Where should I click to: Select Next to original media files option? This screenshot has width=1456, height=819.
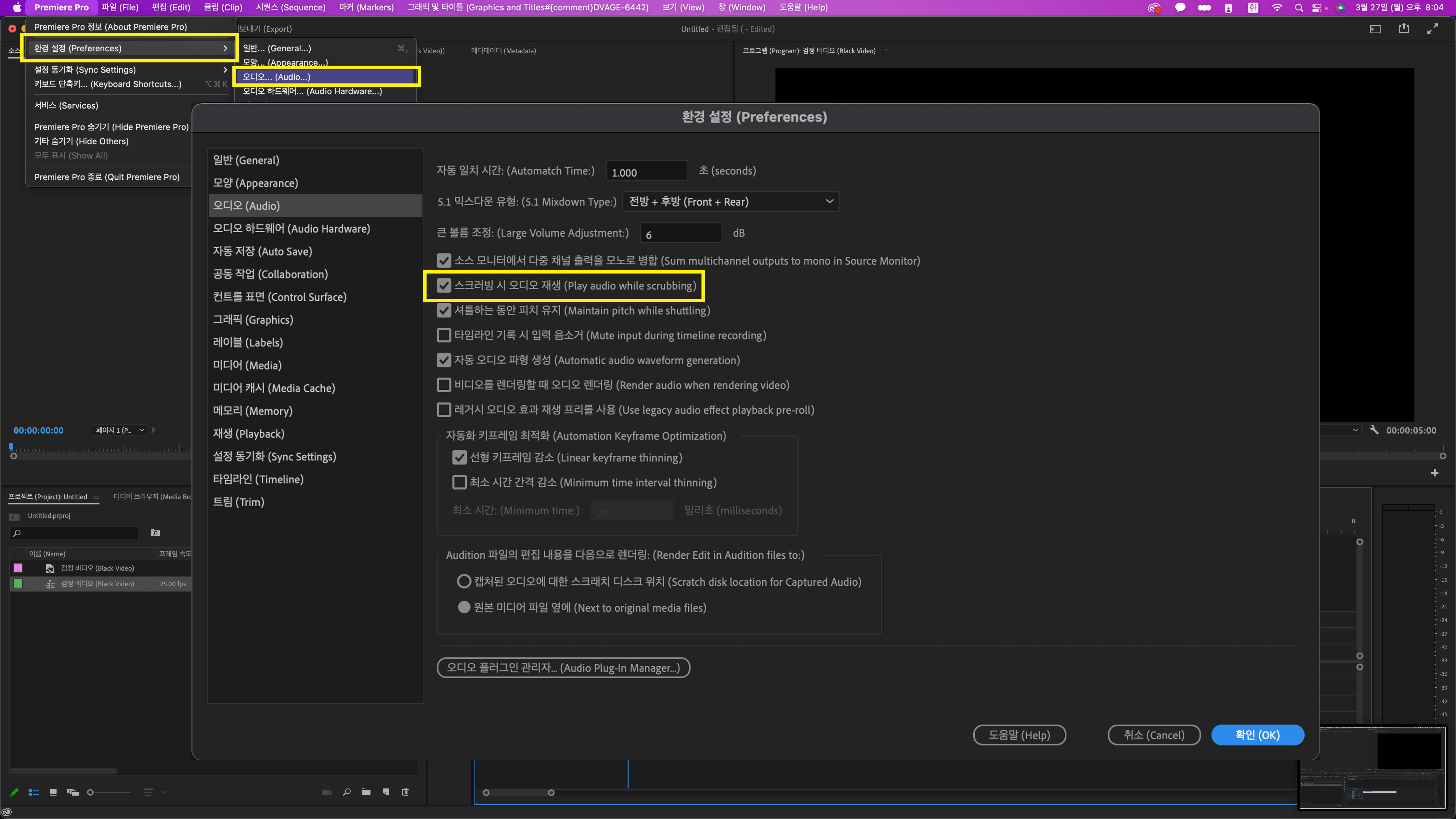click(x=463, y=608)
